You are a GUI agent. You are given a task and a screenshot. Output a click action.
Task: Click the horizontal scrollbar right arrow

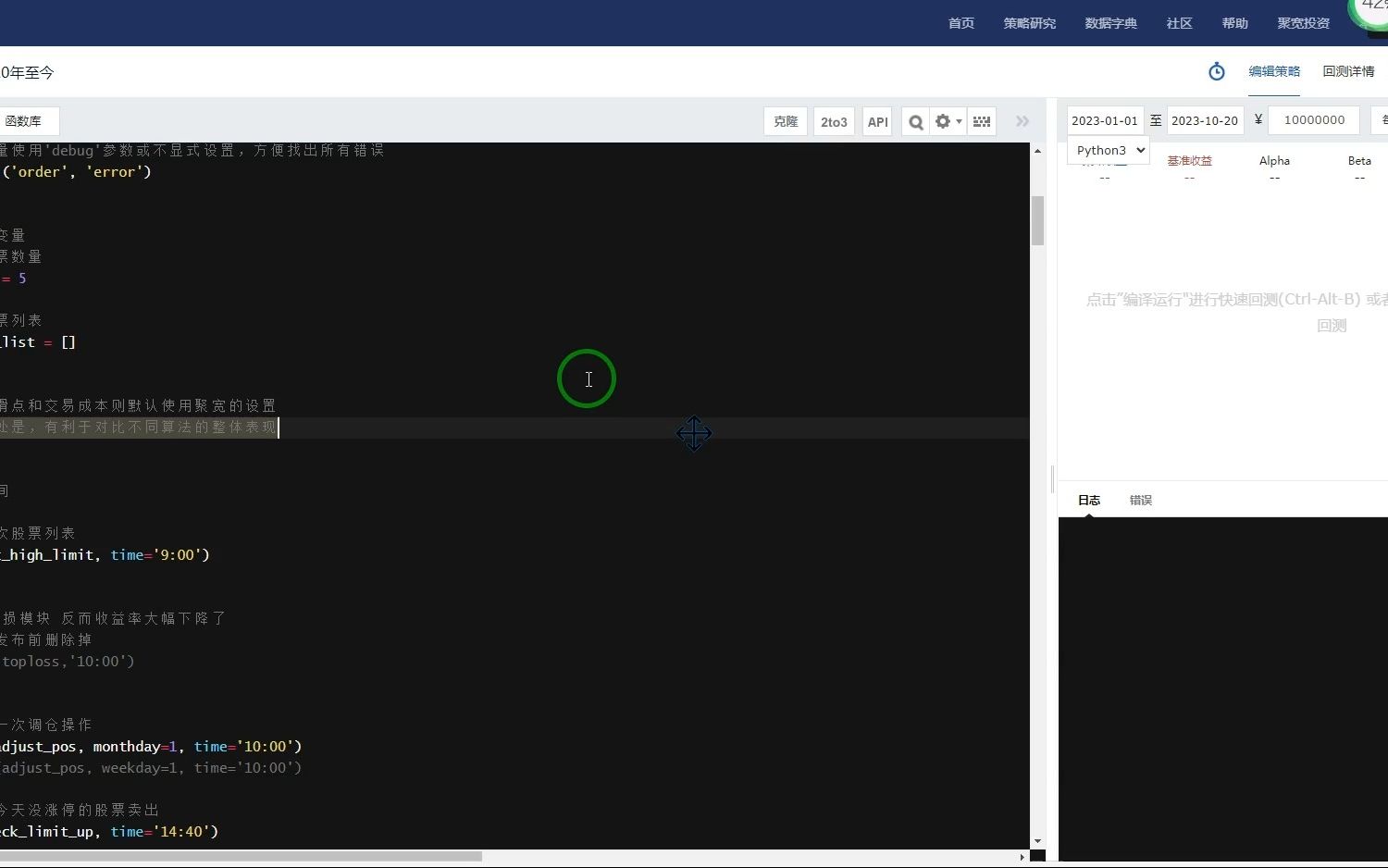[x=1022, y=856]
